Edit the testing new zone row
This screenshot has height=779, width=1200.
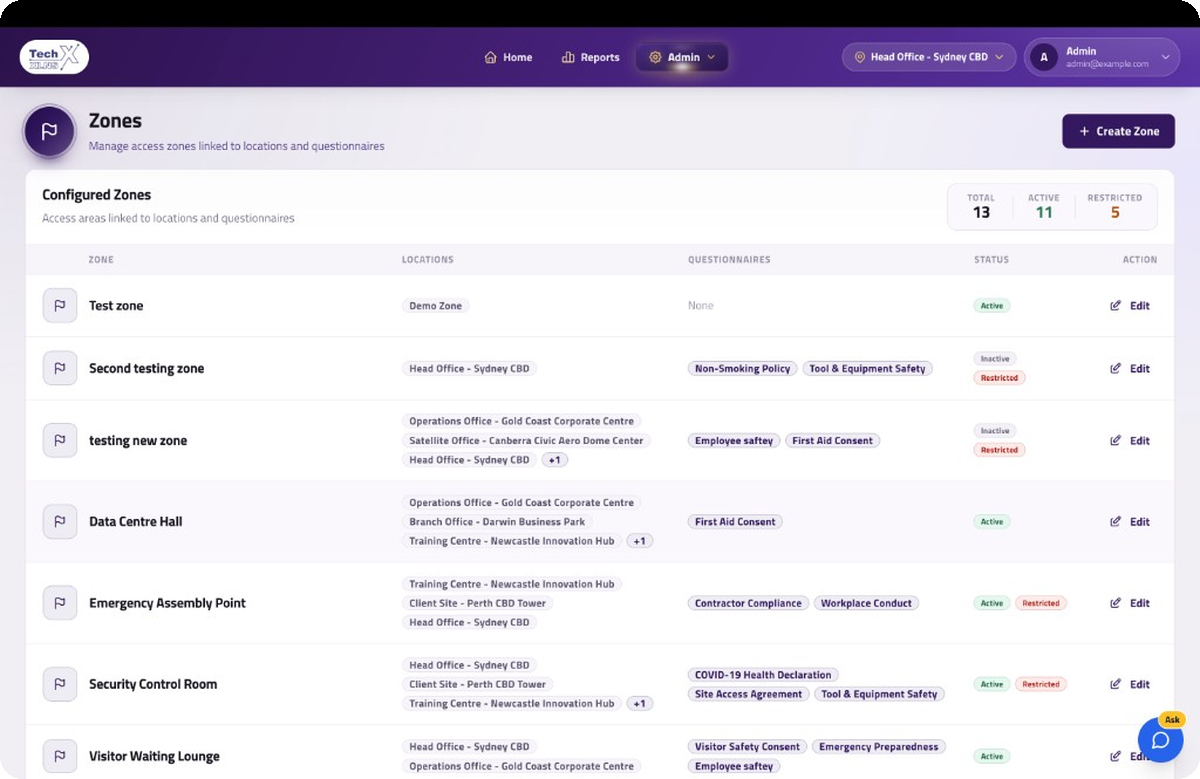point(1130,440)
